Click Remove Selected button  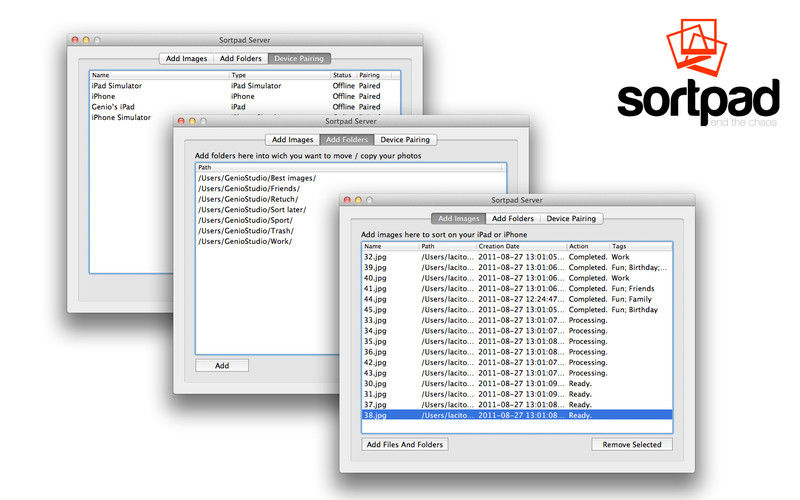632,444
